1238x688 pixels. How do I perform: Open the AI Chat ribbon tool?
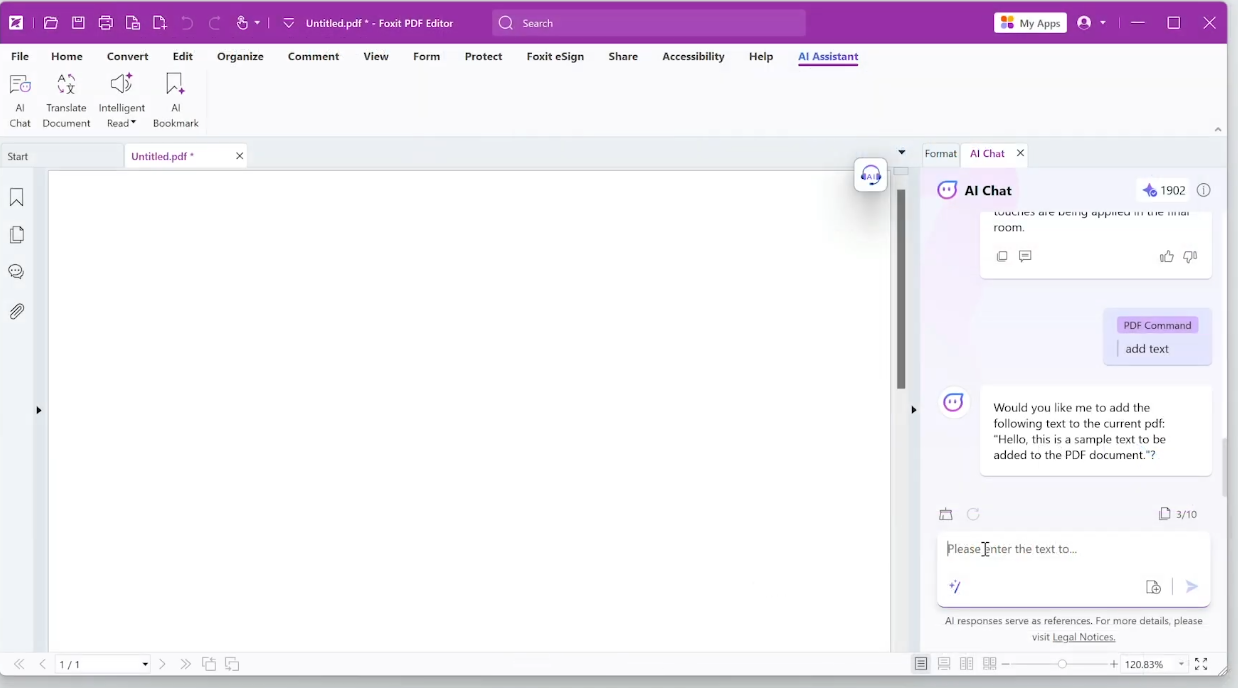(20, 101)
